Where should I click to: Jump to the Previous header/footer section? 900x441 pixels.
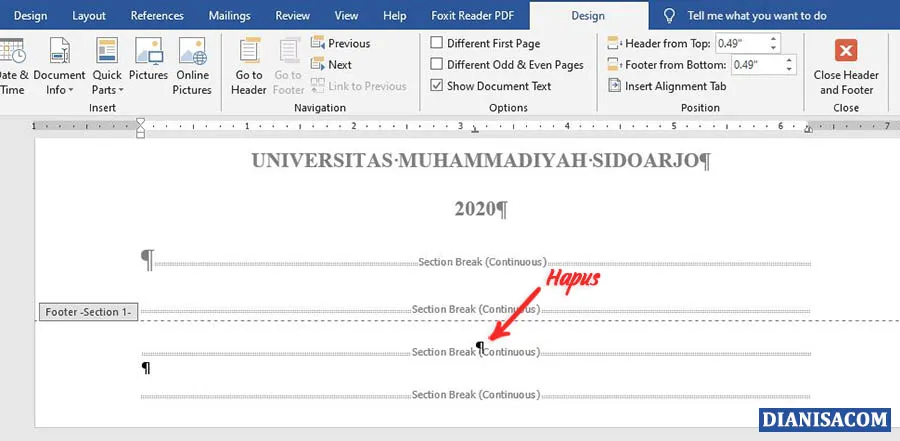click(x=340, y=43)
